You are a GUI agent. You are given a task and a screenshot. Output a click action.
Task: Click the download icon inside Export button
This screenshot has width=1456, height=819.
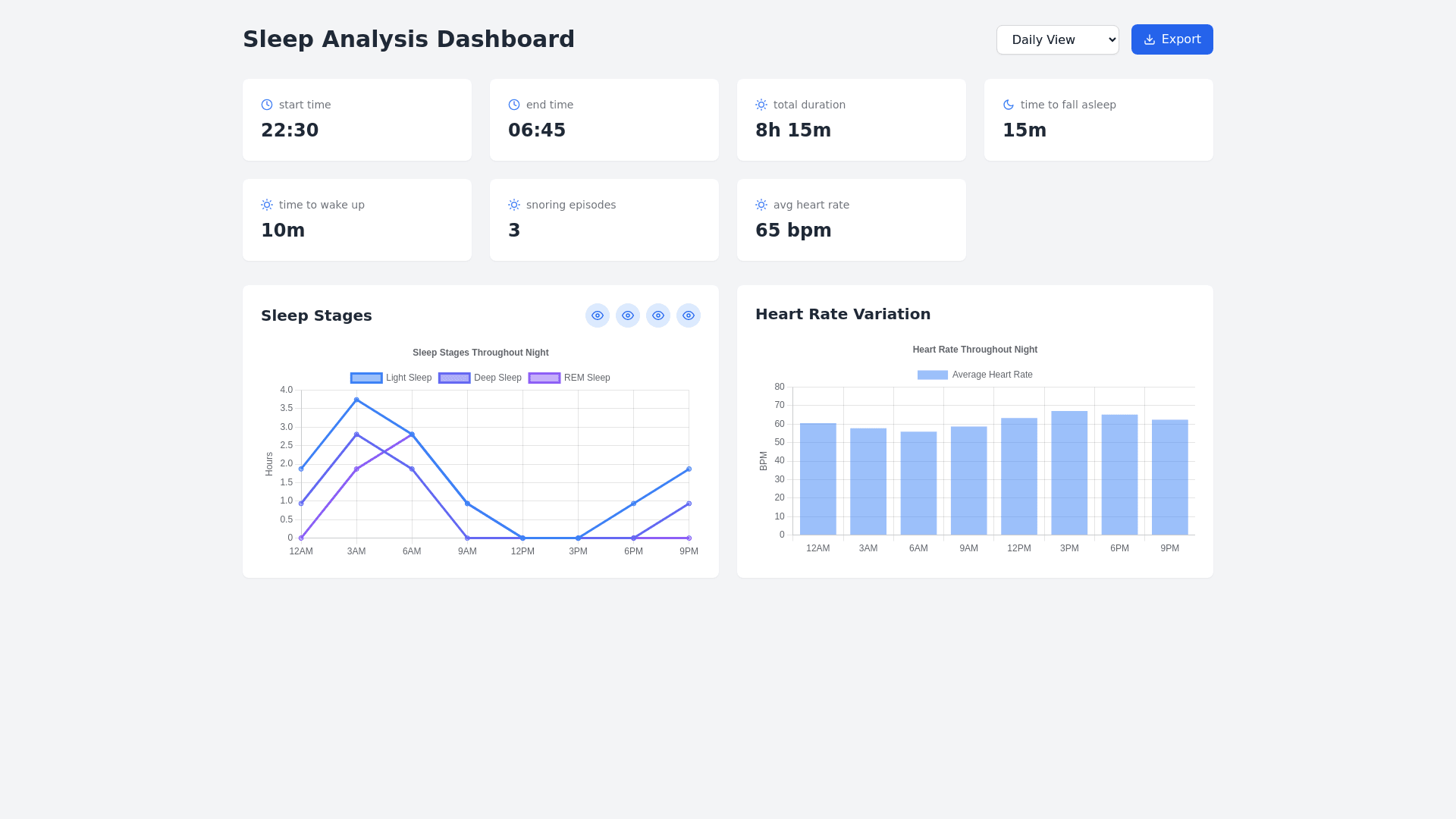click(1150, 39)
